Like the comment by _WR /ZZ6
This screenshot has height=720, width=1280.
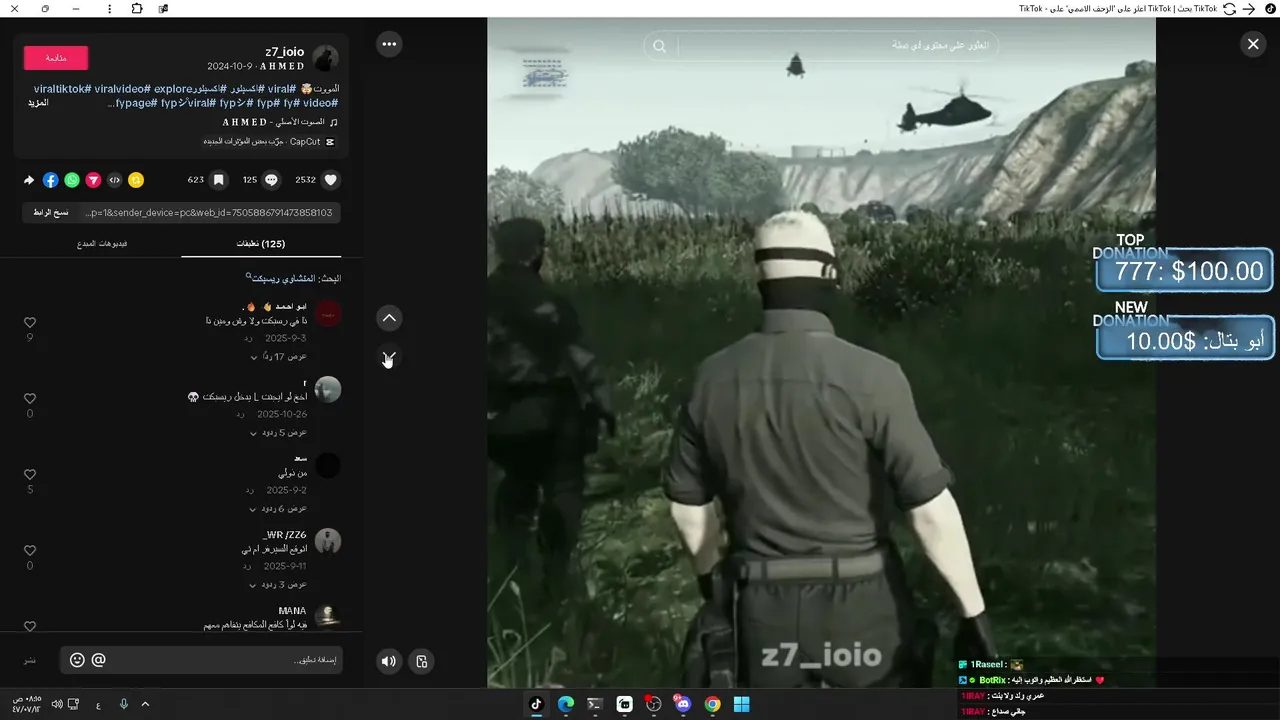pos(30,551)
